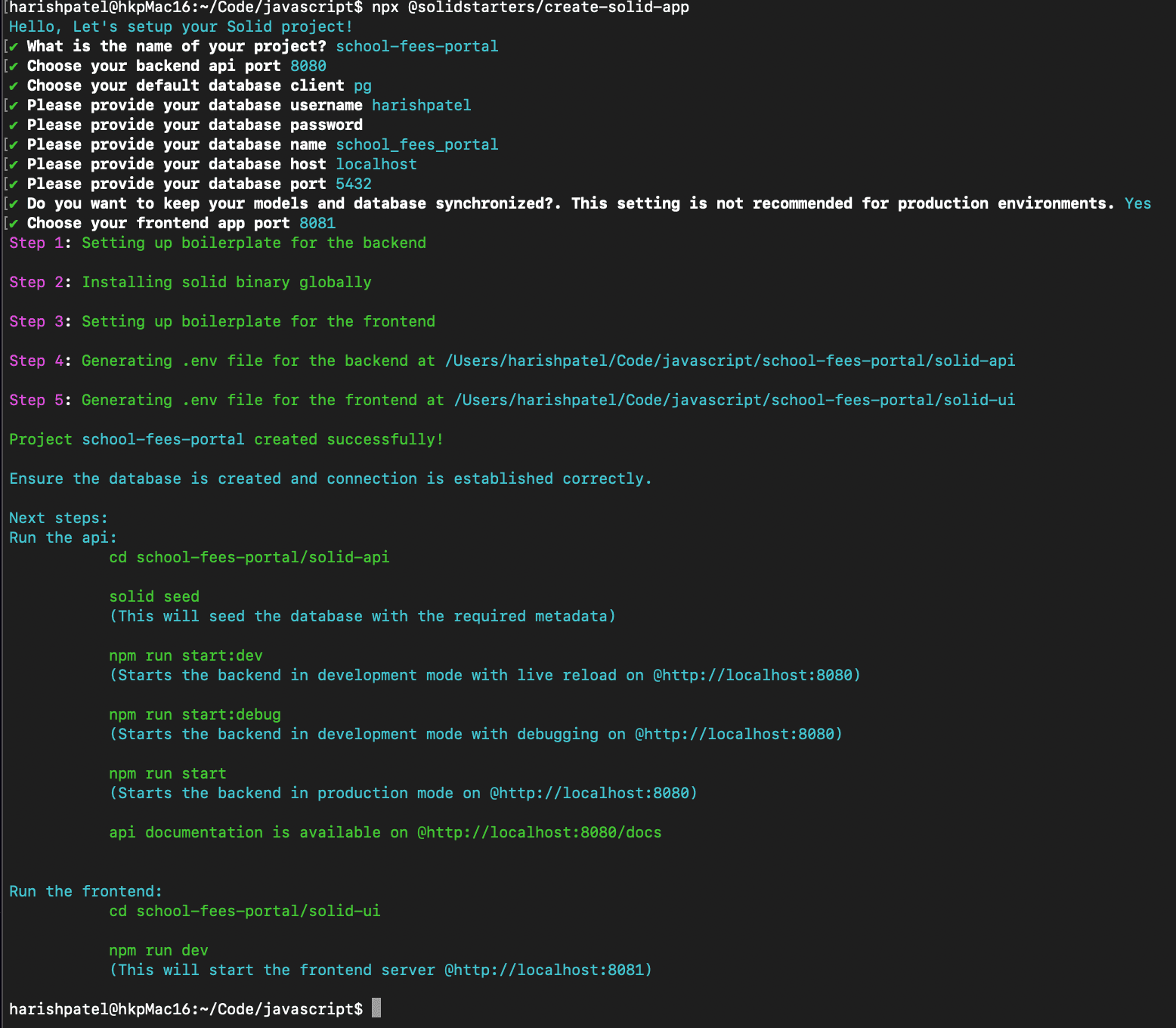The width and height of the screenshot is (1176, 1028).
Task: Click the checkmark beside database password prompt
Action: coord(14,125)
